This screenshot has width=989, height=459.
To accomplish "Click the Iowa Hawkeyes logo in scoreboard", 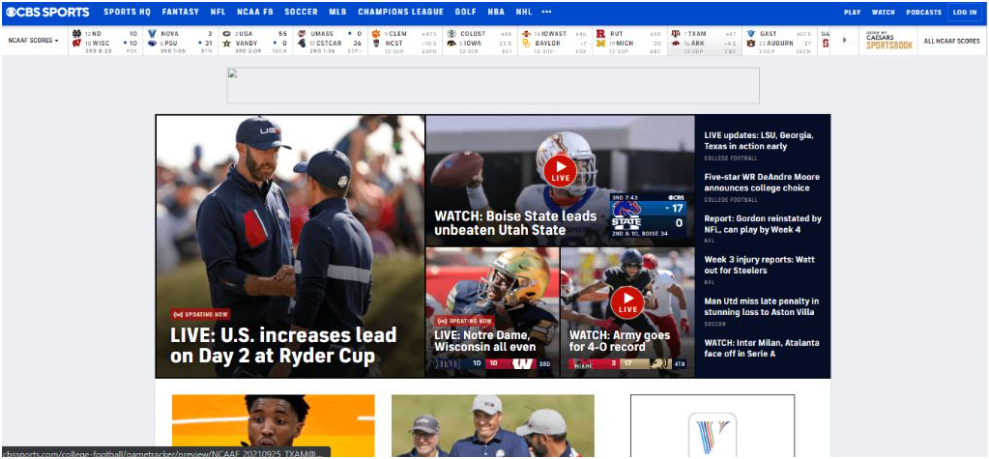I will click(451, 44).
